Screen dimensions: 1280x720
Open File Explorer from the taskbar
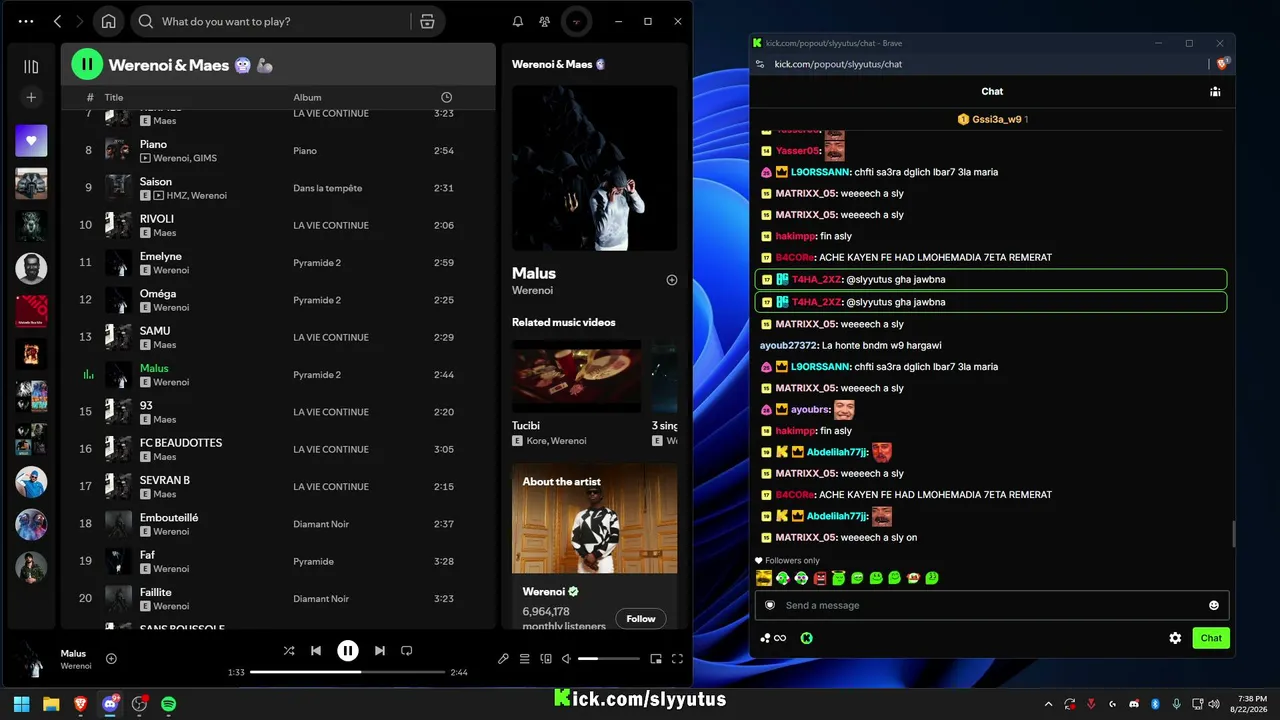click(51, 704)
